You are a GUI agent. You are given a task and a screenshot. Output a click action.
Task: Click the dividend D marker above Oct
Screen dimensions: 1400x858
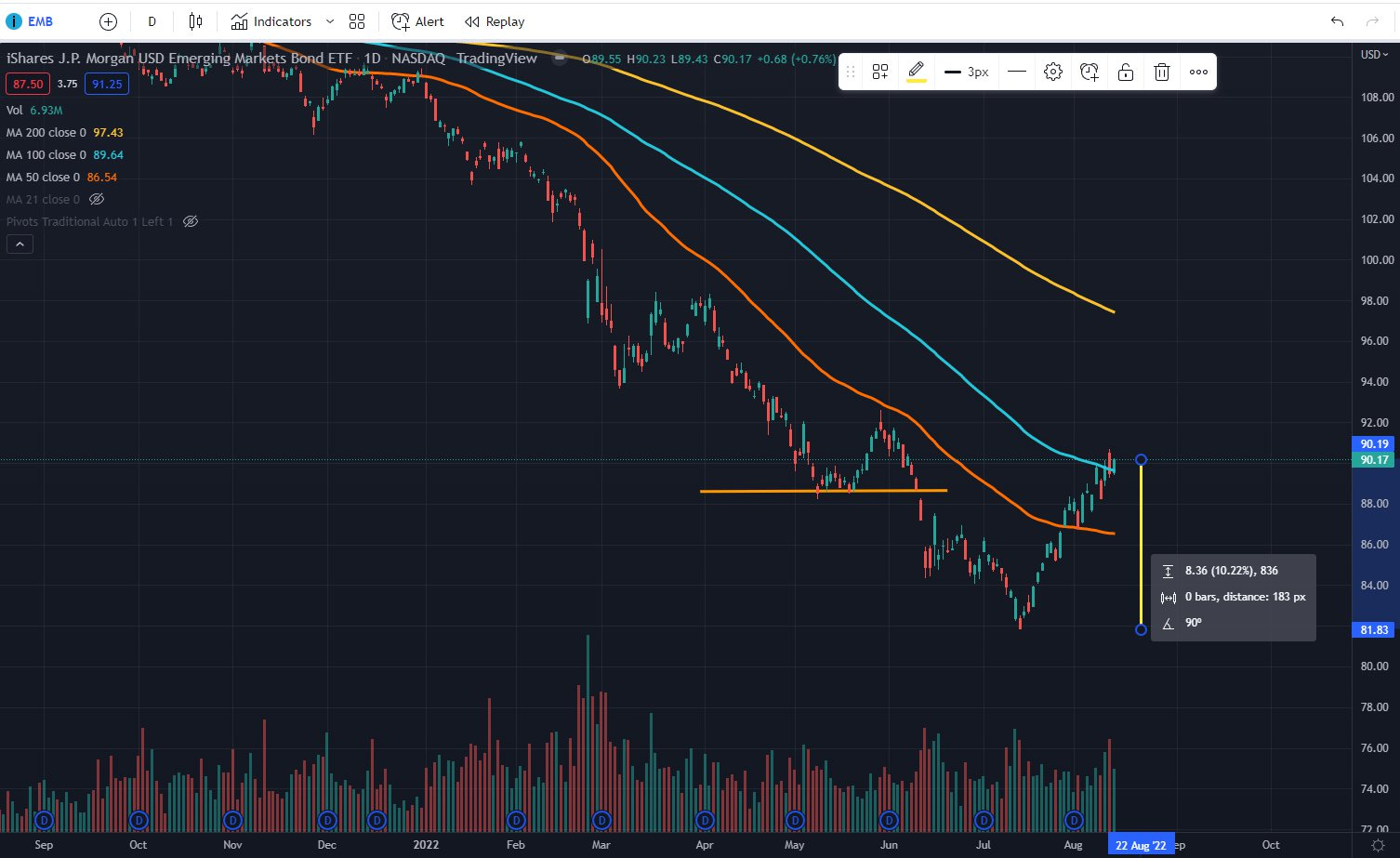[x=139, y=820]
